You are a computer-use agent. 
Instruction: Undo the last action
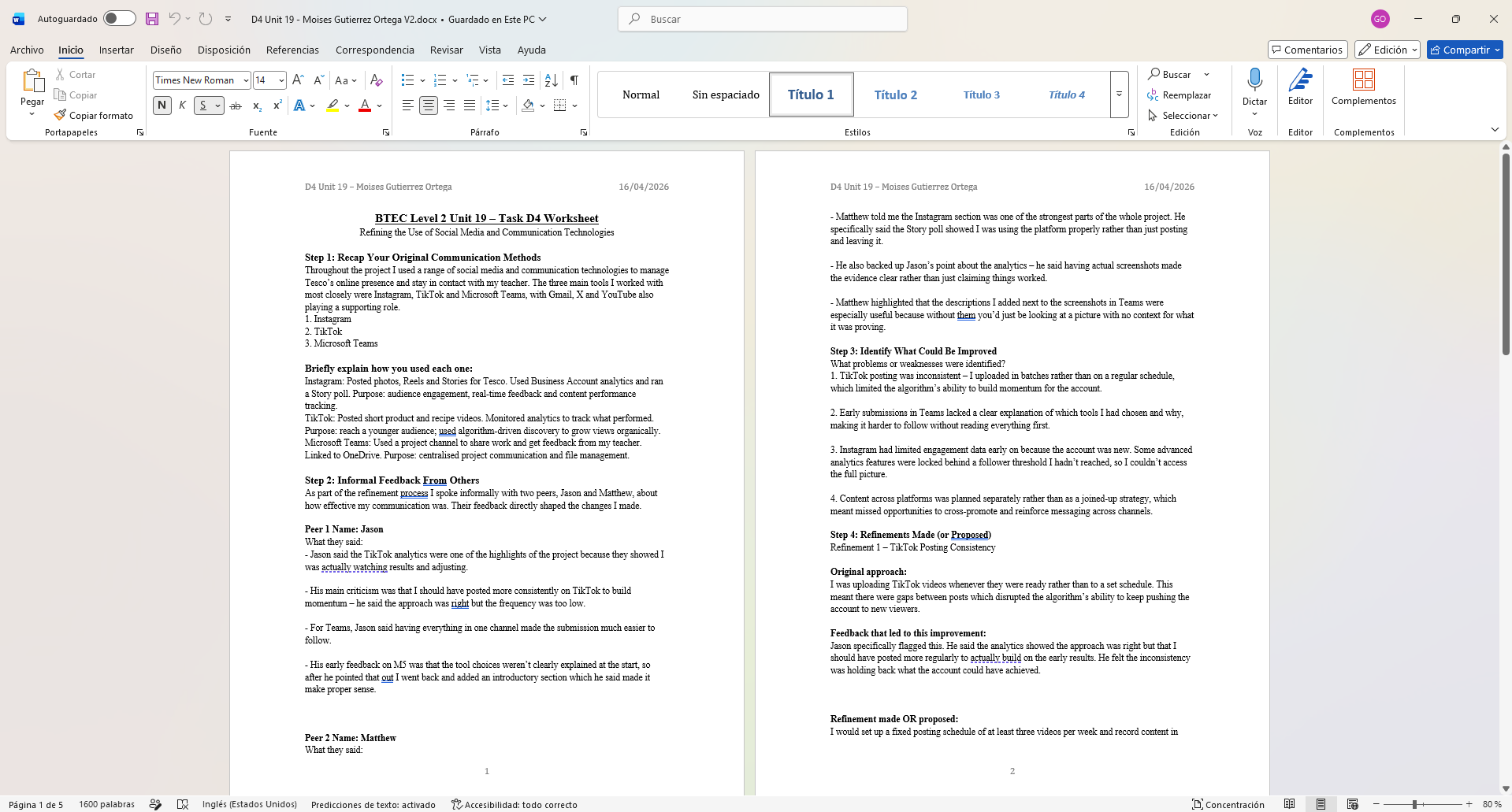click(175, 19)
